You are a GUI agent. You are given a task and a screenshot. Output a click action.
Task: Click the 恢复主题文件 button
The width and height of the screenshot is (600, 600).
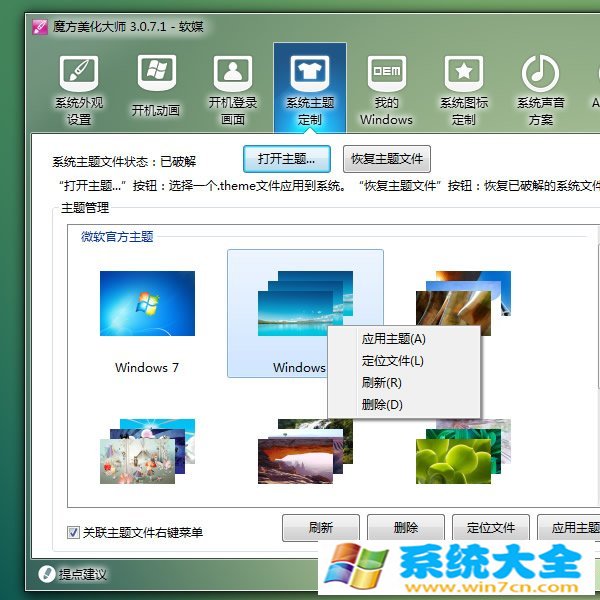[387, 159]
